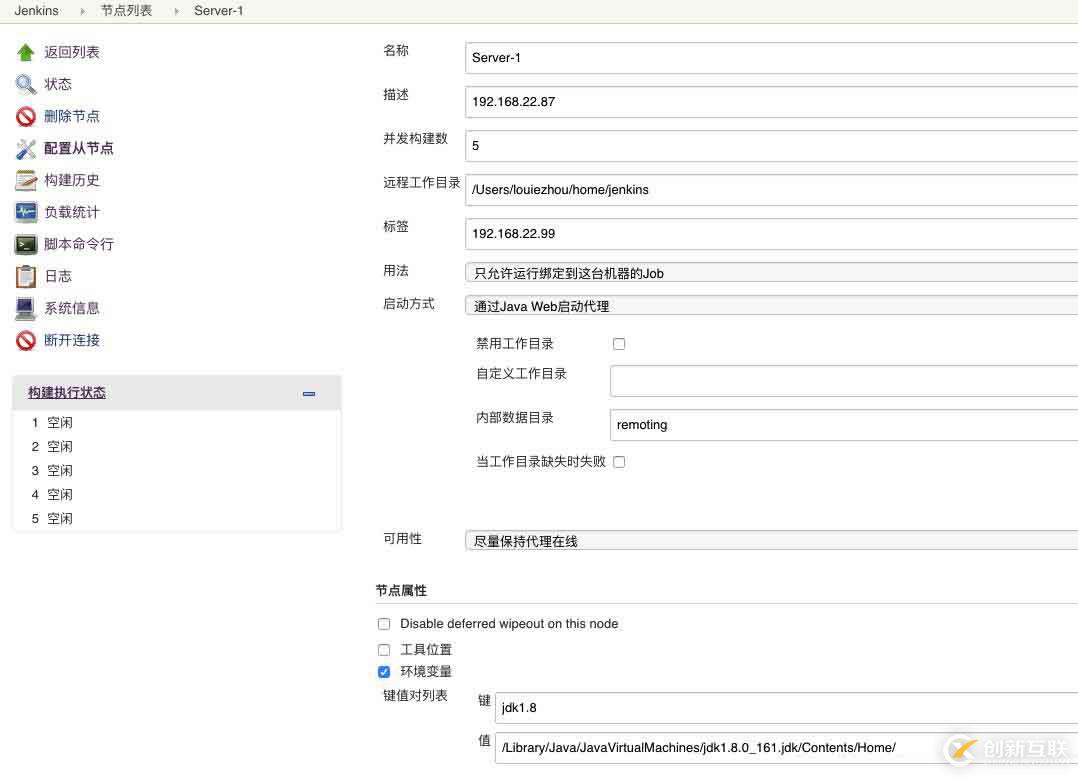
Task: Select 删除节点 in the sidebar
Action: [x=72, y=116]
